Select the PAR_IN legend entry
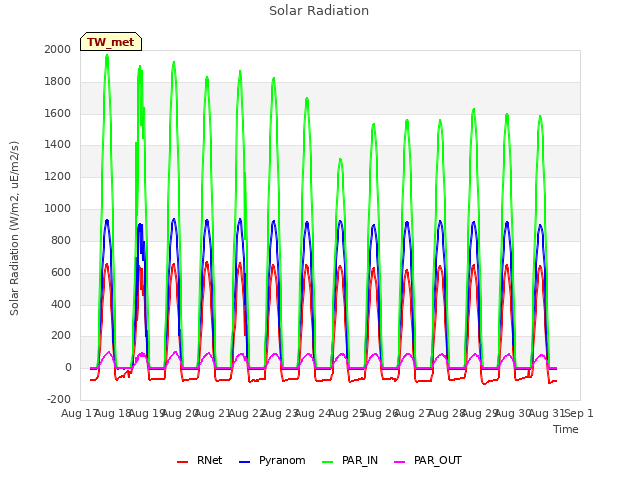Image resolution: width=640 pixels, height=480 pixels. click(350, 460)
